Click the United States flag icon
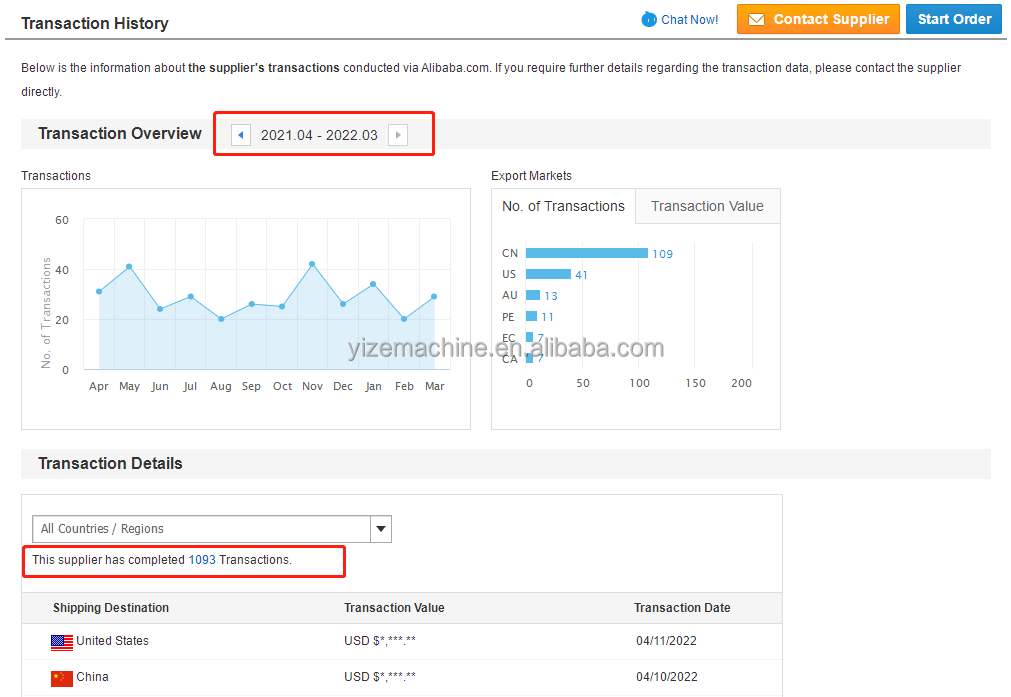The height and width of the screenshot is (697, 1011). tap(62, 642)
